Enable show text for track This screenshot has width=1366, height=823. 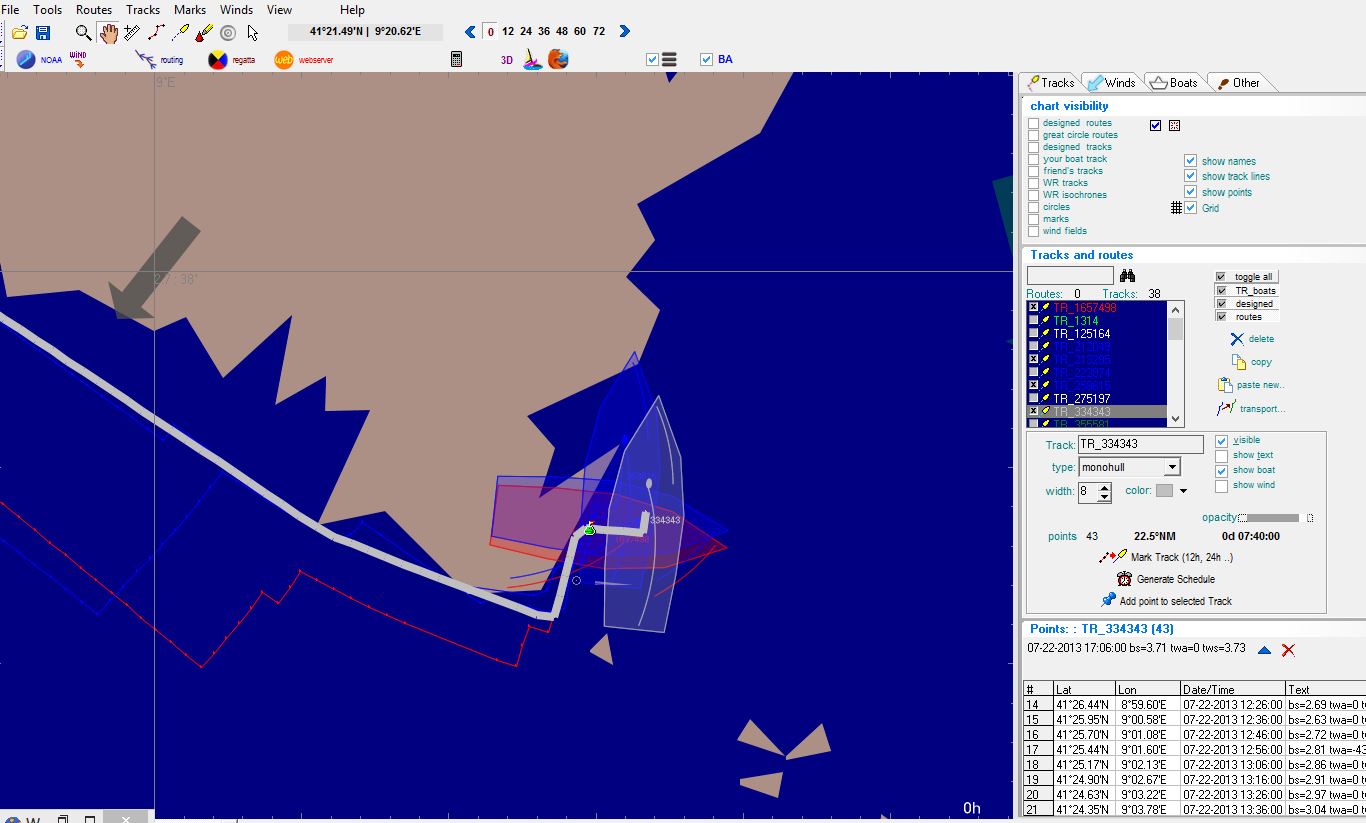(x=1221, y=456)
